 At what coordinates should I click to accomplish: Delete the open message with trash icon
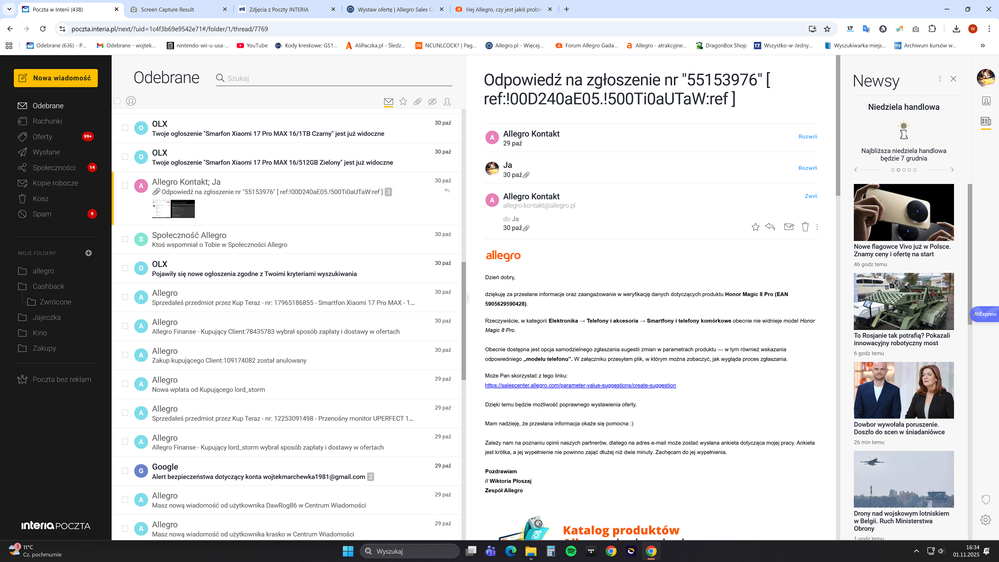coord(804,227)
